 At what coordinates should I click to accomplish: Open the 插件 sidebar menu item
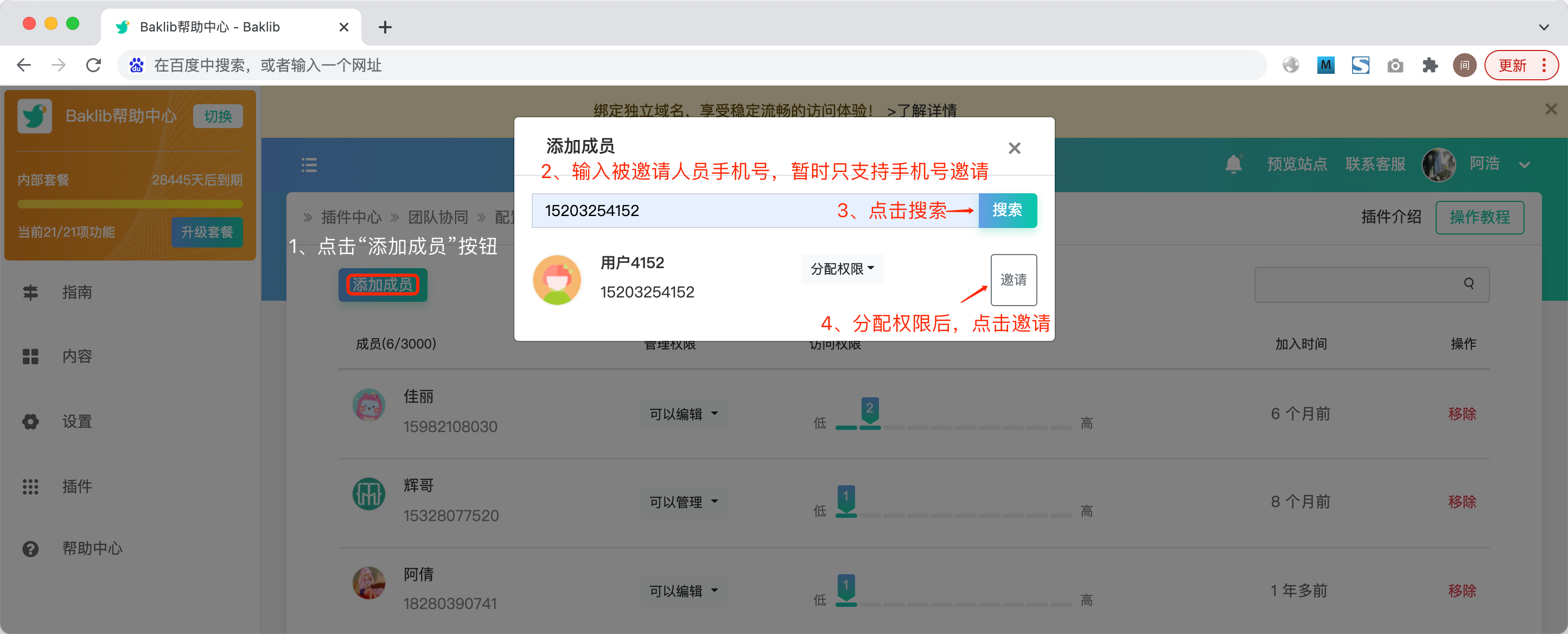[77, 486]
